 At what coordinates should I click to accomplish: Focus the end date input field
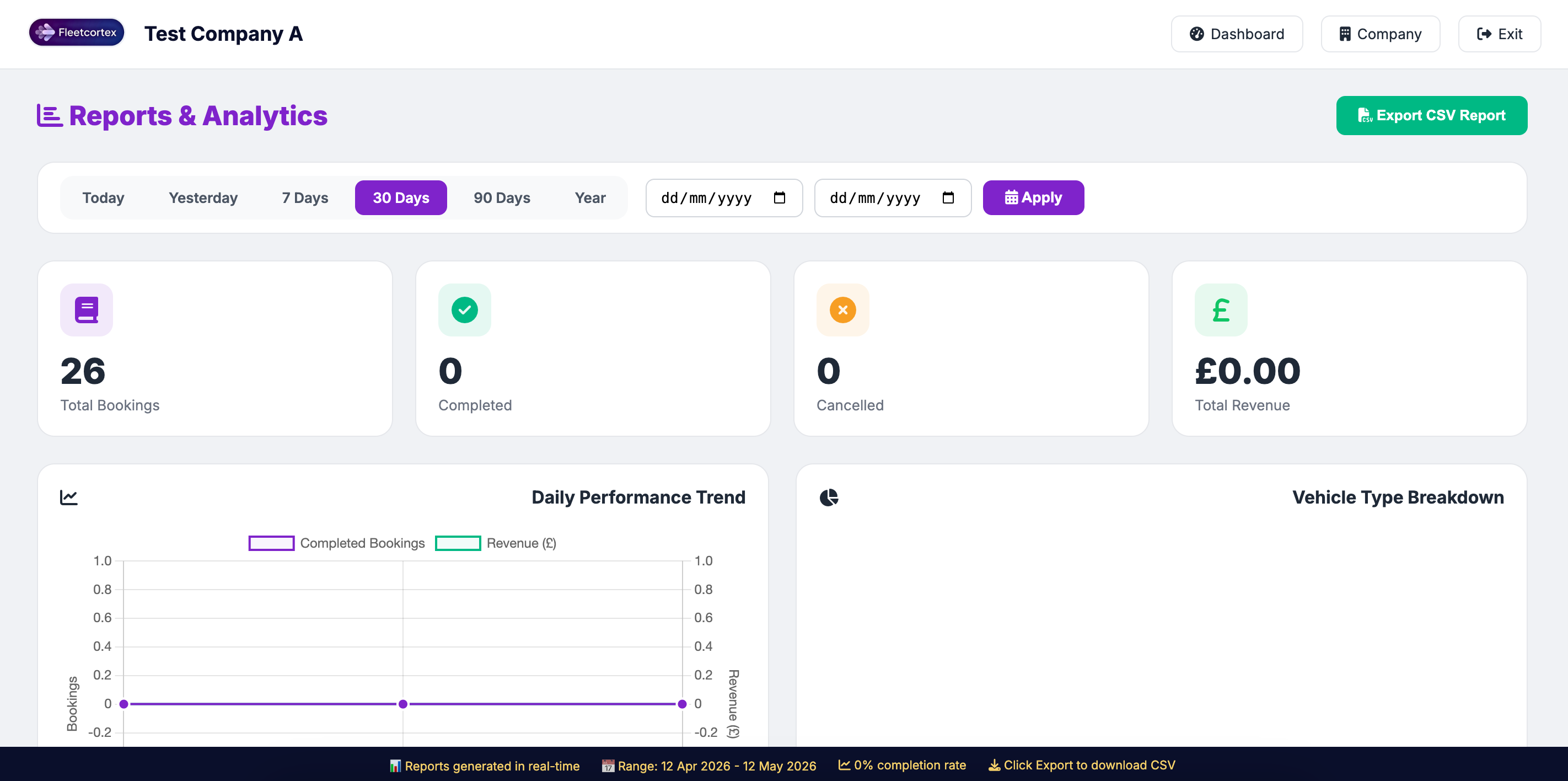893,198
